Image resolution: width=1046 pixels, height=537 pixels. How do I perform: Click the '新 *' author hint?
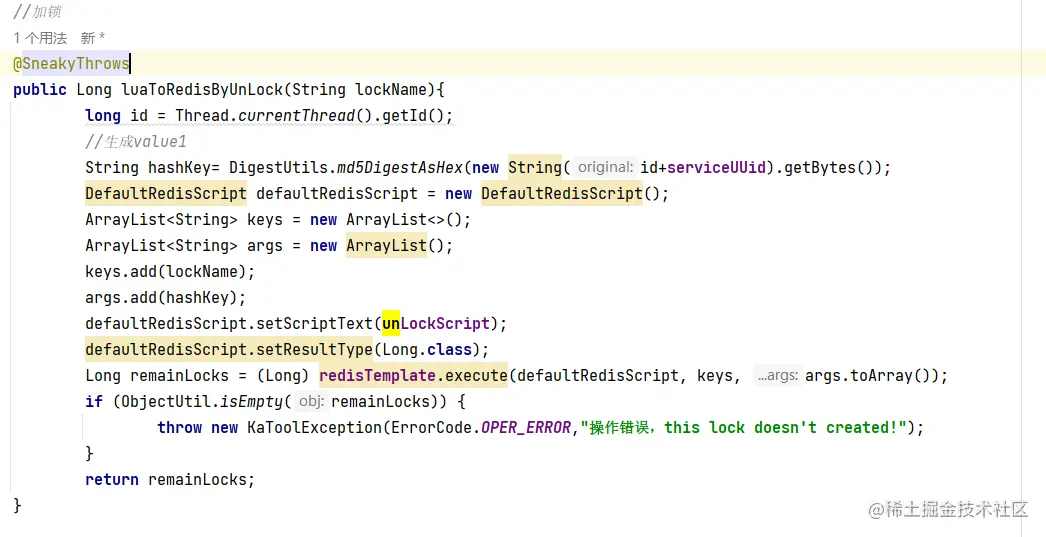point(93,38)
